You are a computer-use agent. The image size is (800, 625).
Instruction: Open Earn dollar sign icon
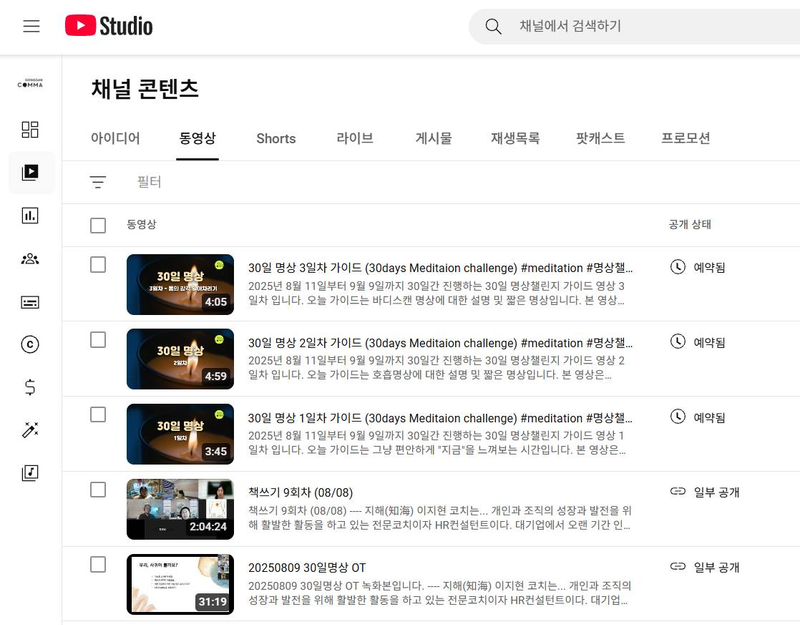pos(30,387)
